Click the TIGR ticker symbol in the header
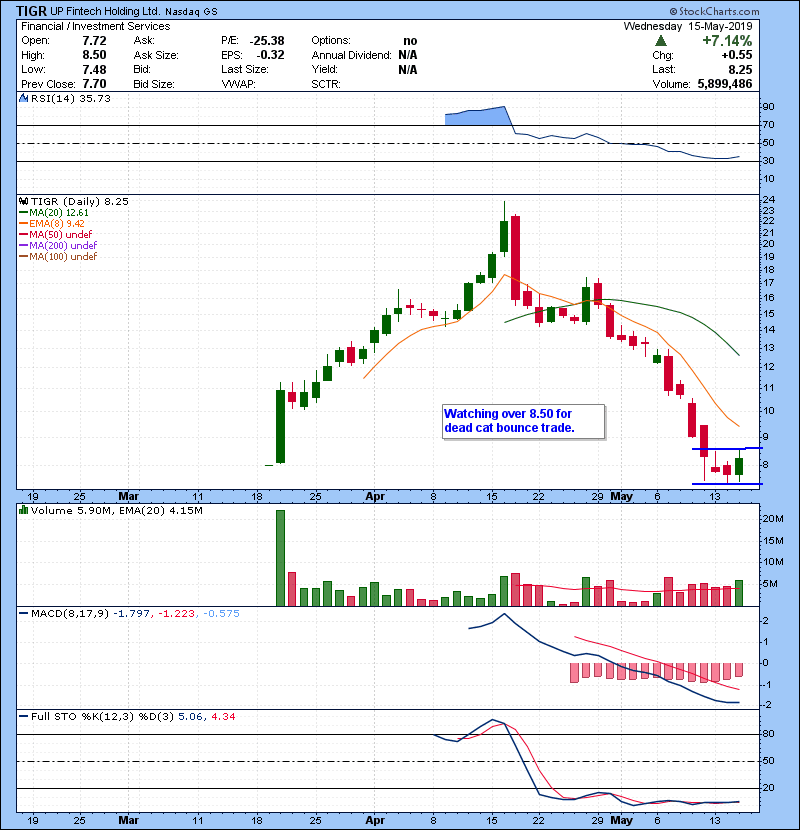The height and width of the screenshot is (830, 800). (32, 11)
